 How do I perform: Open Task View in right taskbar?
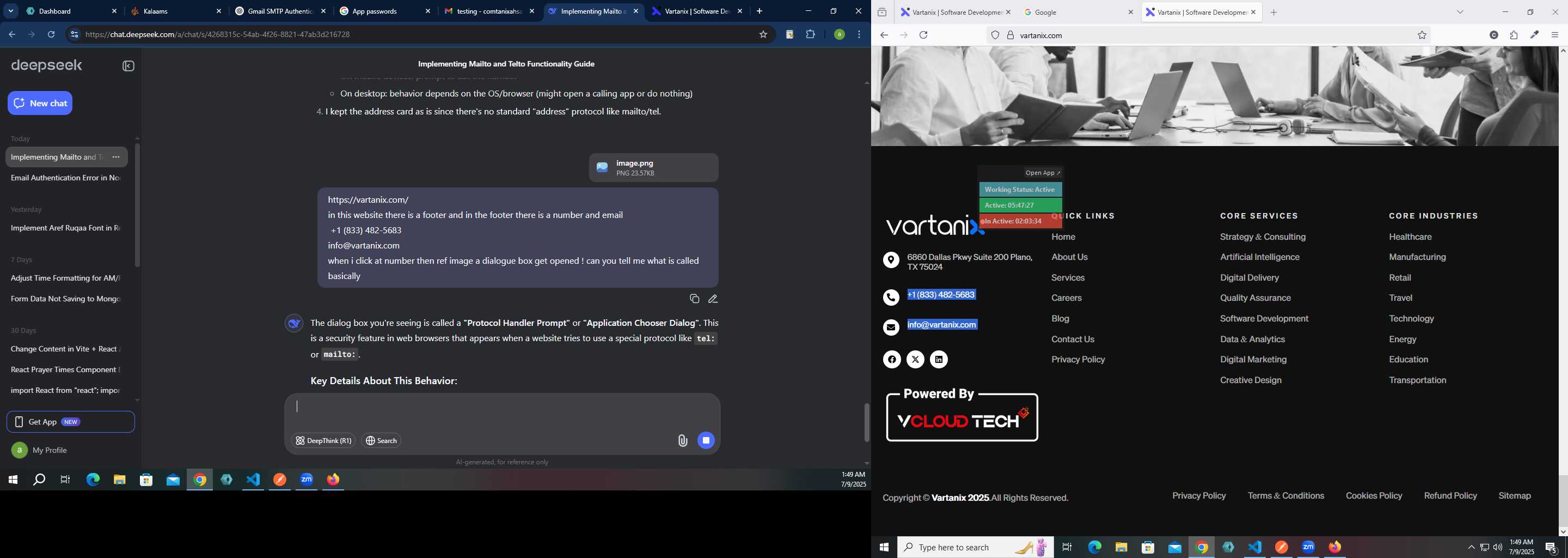click(1067, 547)
